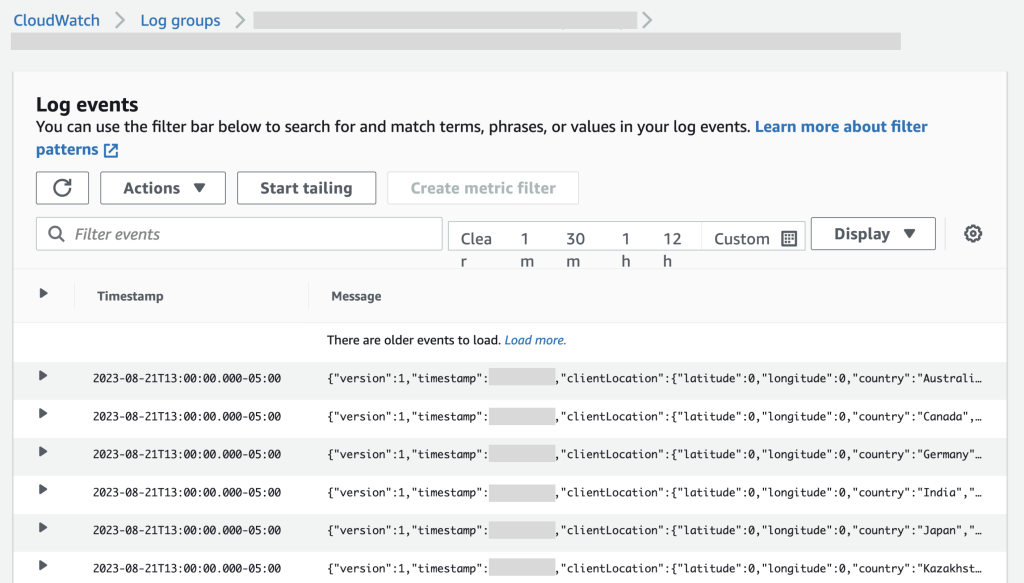Open CloudWatch settings via the gear icon
Screen dimensions: 1024x583
coord(972,233)
